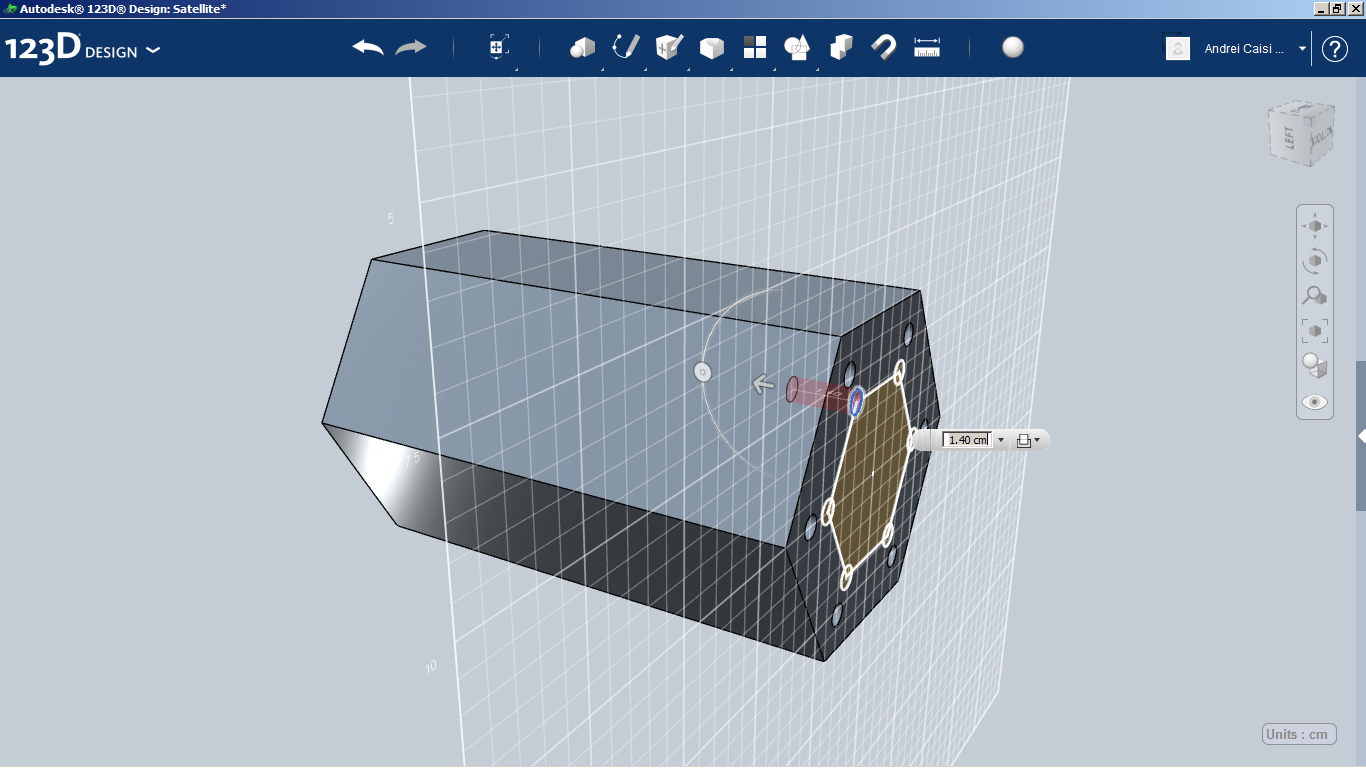This screenshot has height=768, width=1366.
Task: Open the Modify tools menu
Action: [x=712, y=47]
